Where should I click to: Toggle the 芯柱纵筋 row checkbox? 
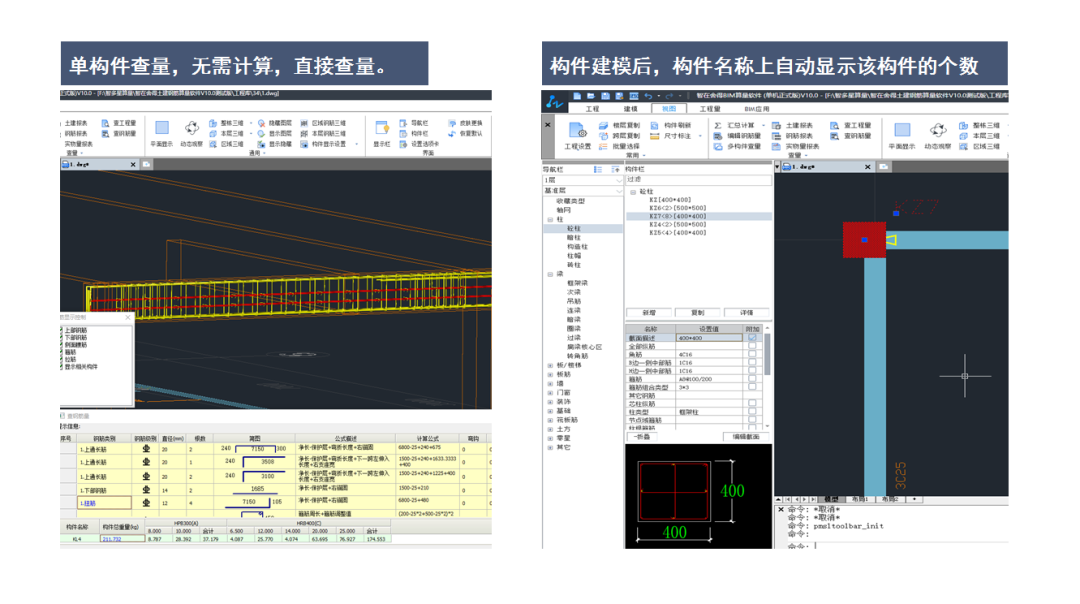tap(752, 404)
